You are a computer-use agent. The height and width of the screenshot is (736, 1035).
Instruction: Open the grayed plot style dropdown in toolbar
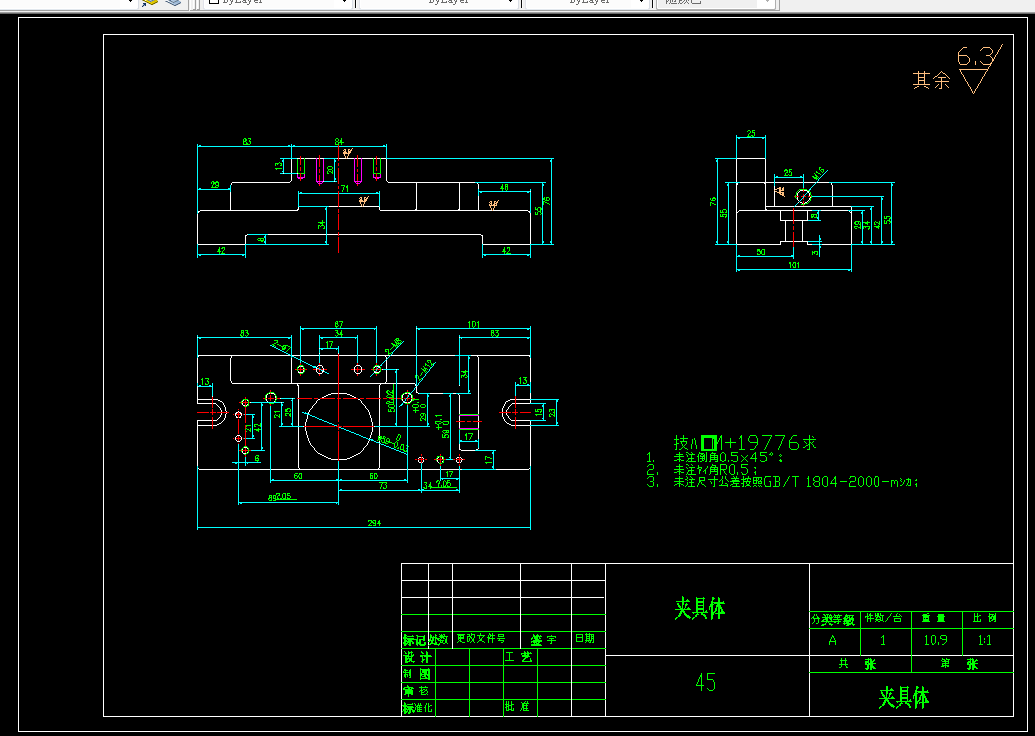tap(714, 3)
